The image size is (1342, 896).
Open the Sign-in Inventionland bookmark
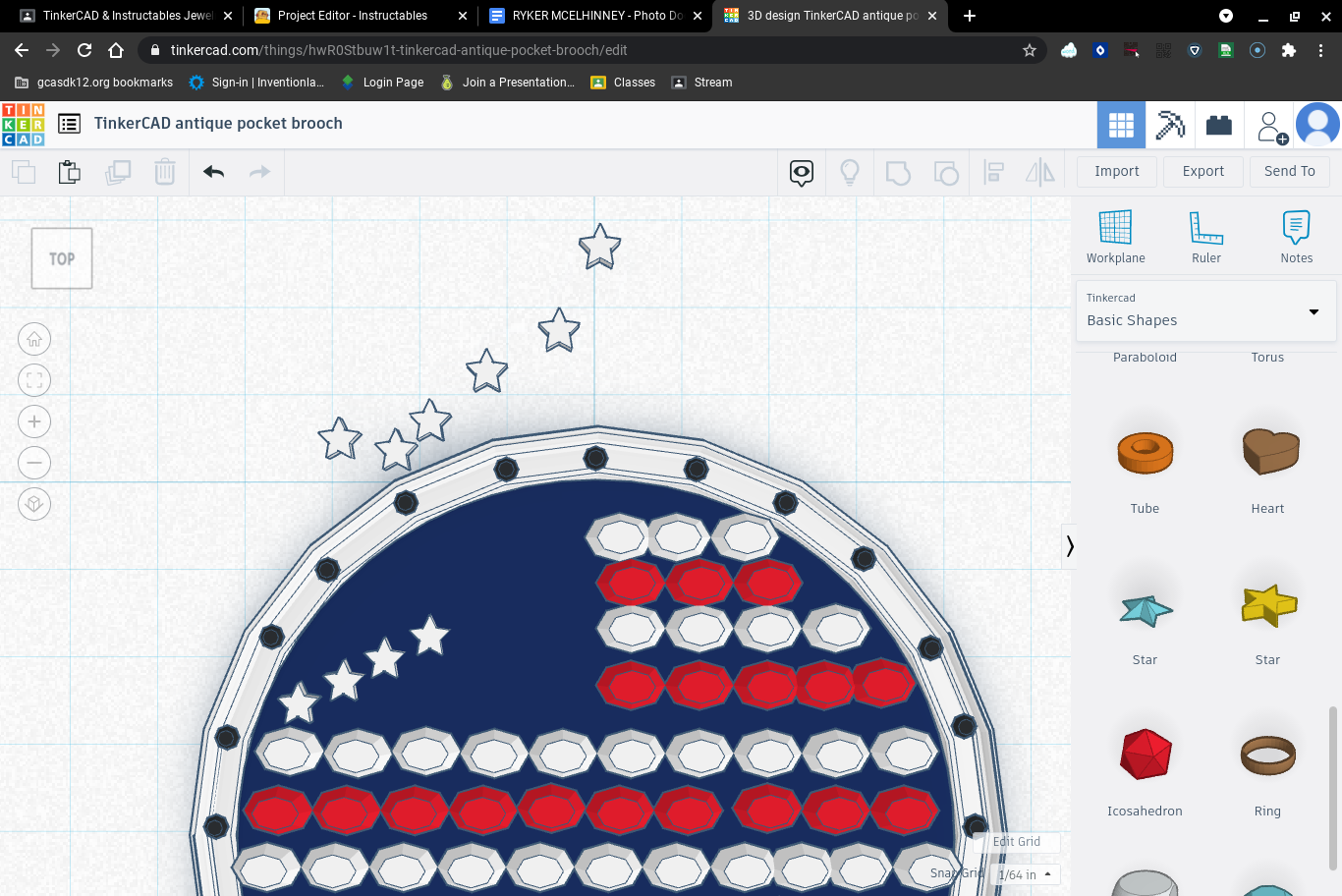click(x=256, y=83)
